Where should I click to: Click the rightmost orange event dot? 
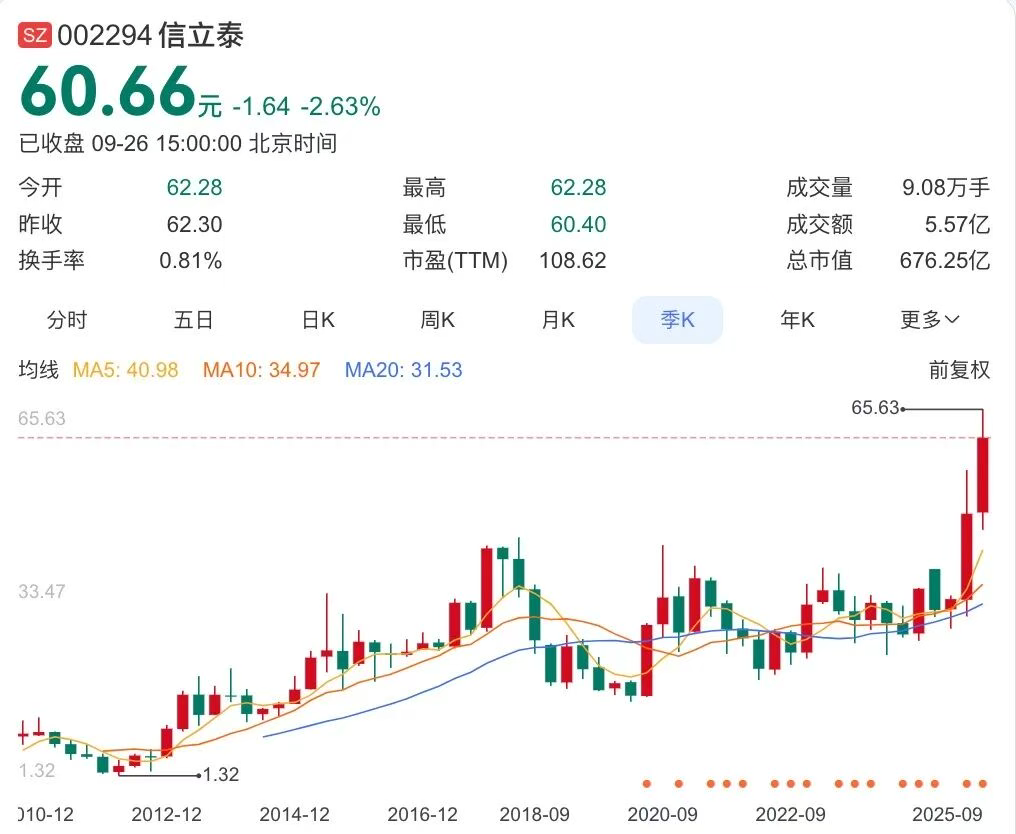982,783
